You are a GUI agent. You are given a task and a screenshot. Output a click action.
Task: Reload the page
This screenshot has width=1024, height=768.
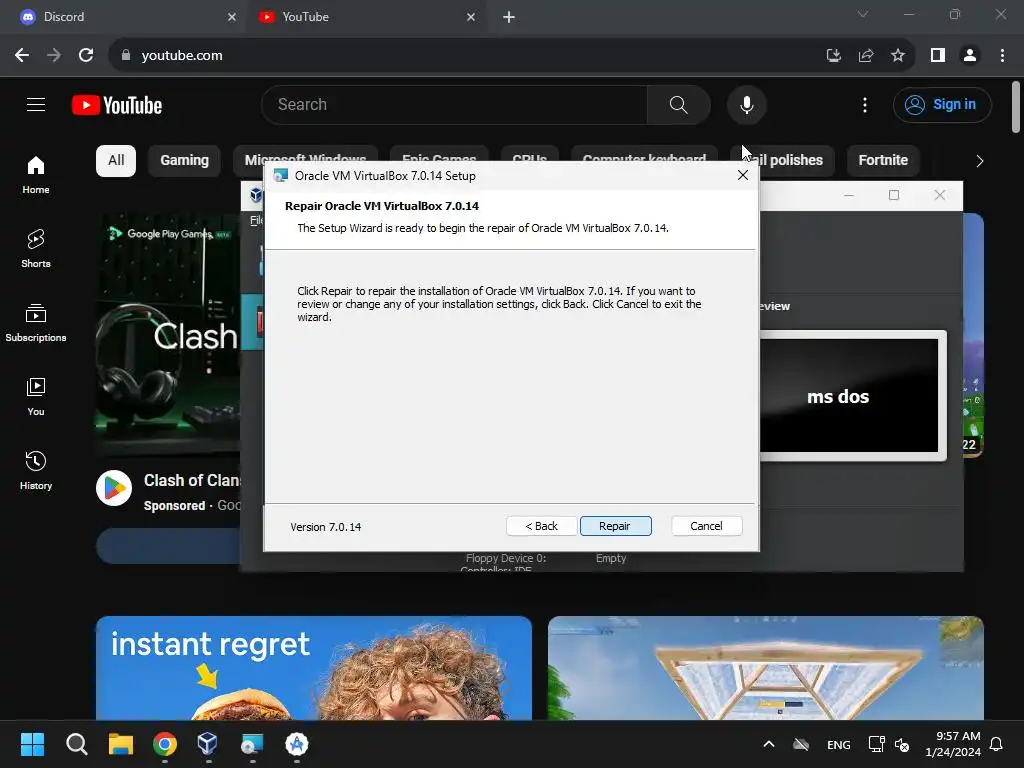point(86,55)
